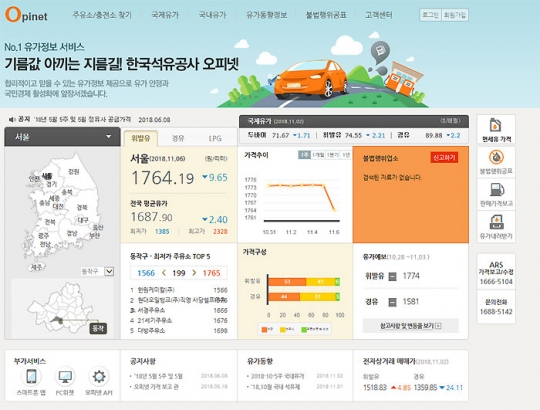Click the Opinet logo
This screenshot has height=410, width=540.
tap(26, 15)
